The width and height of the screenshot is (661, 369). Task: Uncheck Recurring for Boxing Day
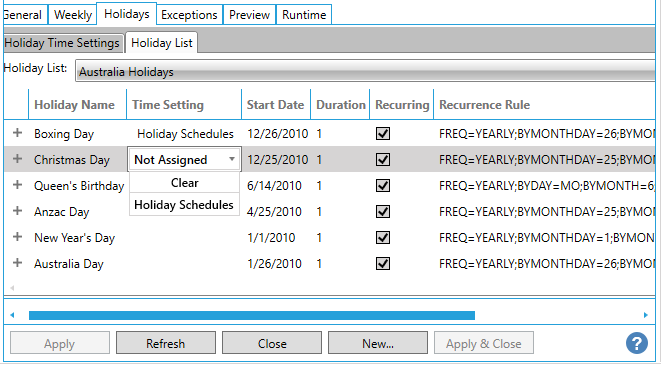pyautogui.click(x=383, y=134)
